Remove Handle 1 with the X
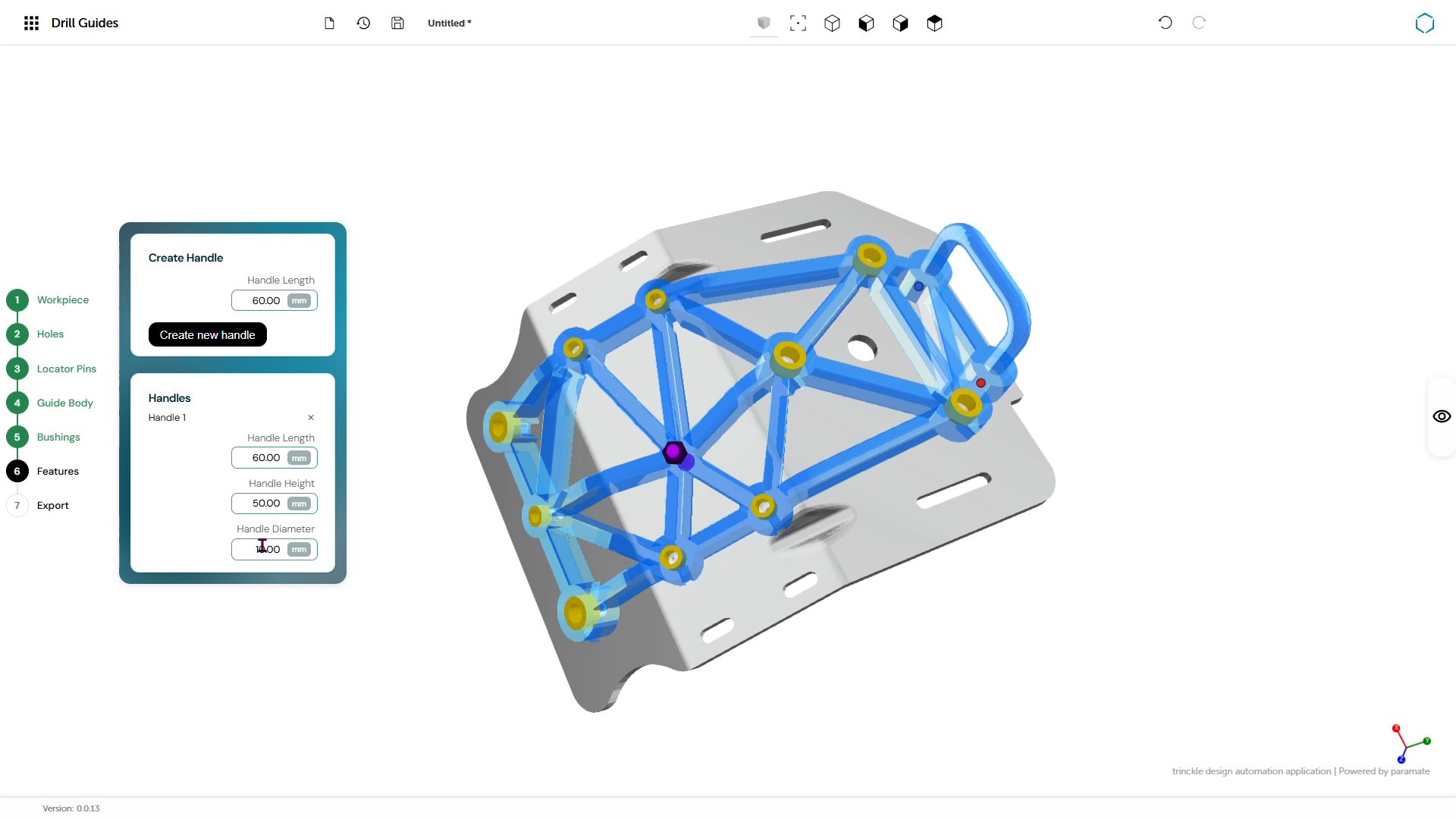Screen dimensions: 1456x819 click(x=311, y=418)
